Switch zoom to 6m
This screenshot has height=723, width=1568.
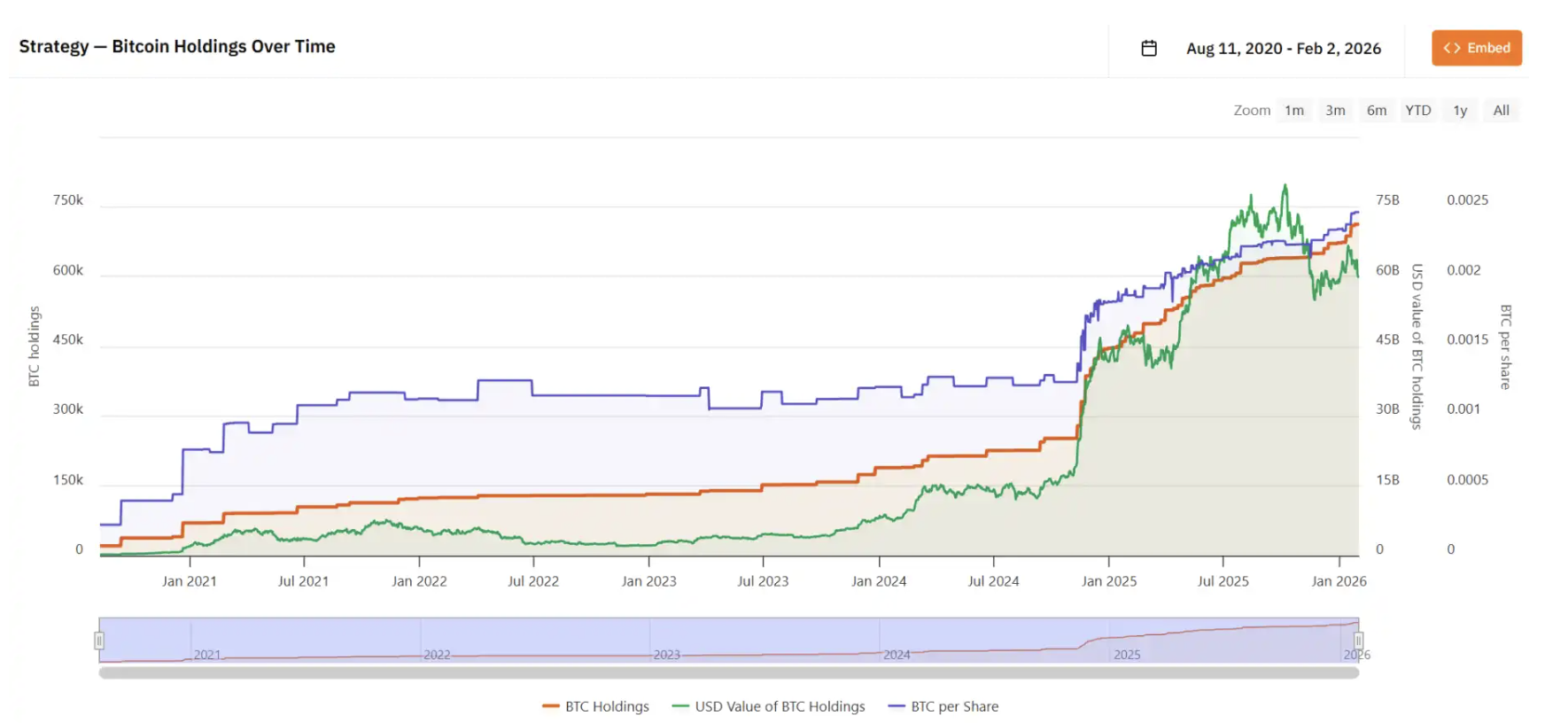[1376, 110]
